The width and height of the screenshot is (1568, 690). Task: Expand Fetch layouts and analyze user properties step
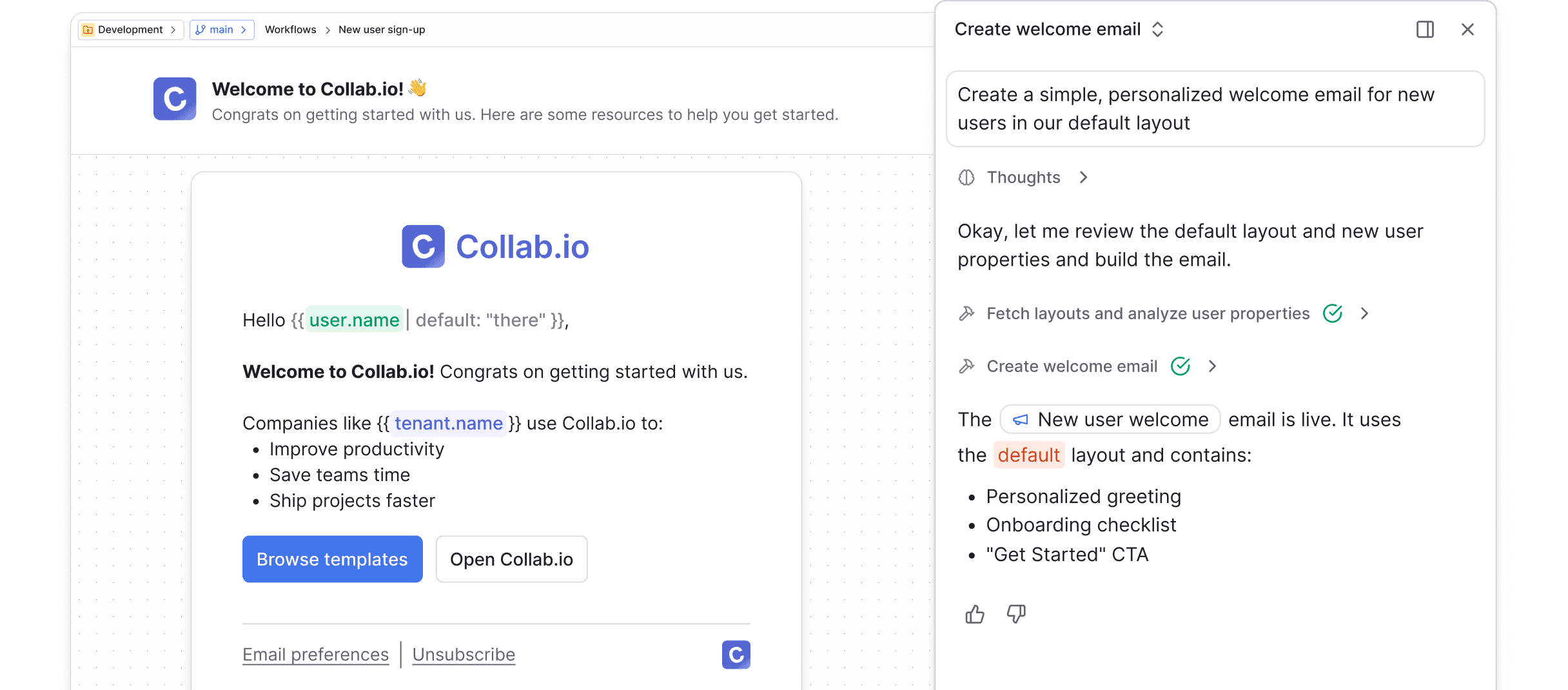1364,313
